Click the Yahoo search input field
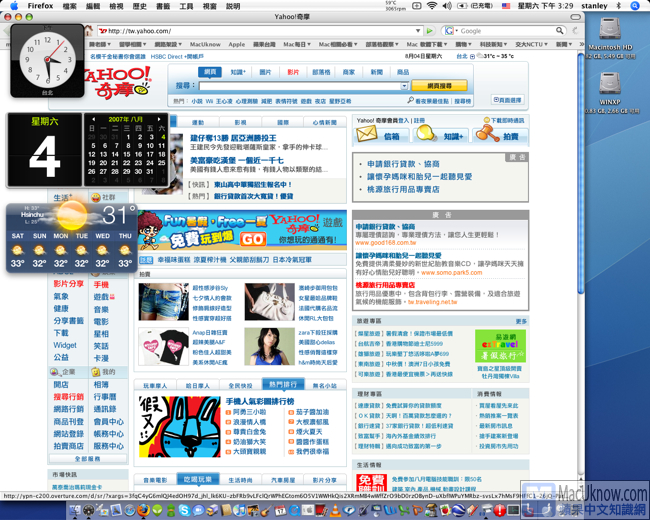The width and height of the screenshot is (650, 520). tap(304, 86)
